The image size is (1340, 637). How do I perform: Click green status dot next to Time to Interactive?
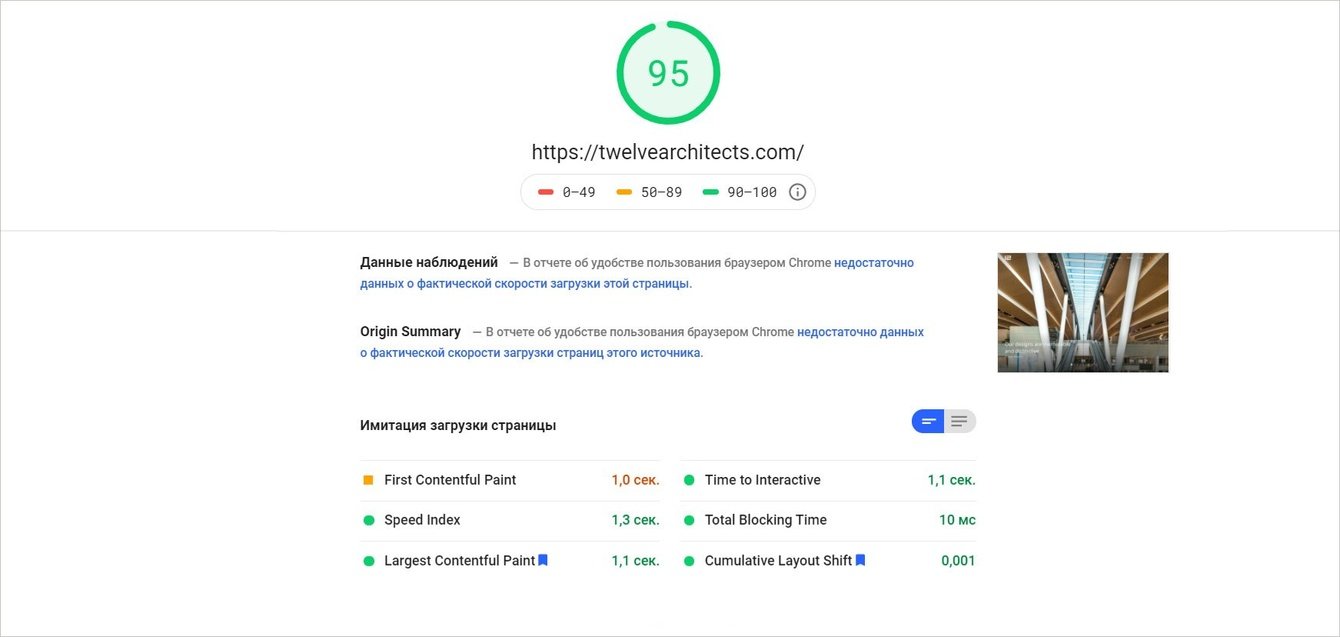tap(689, 480)
